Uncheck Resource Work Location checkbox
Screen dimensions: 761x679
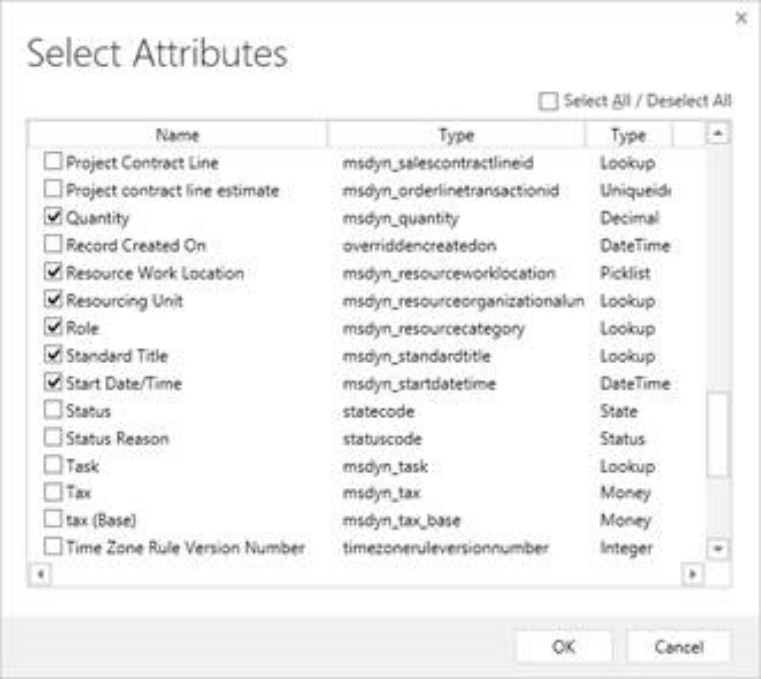pyautogui.click(x=53, y=272)
